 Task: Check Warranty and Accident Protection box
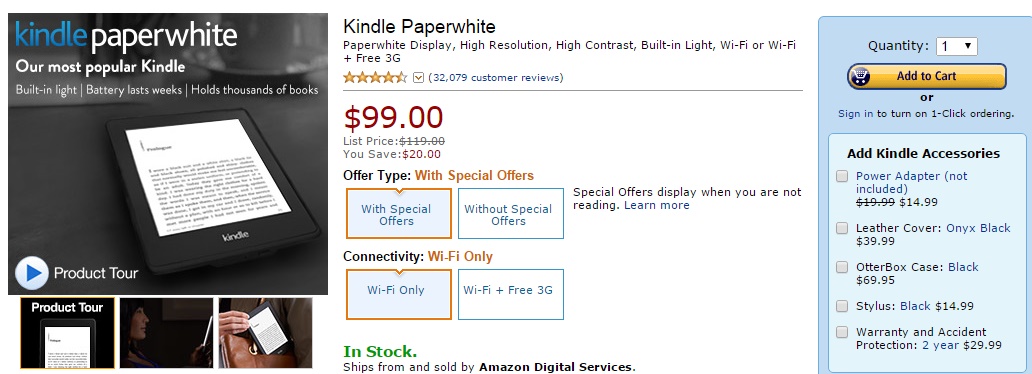pyautogui.click(x=842, y=332)
